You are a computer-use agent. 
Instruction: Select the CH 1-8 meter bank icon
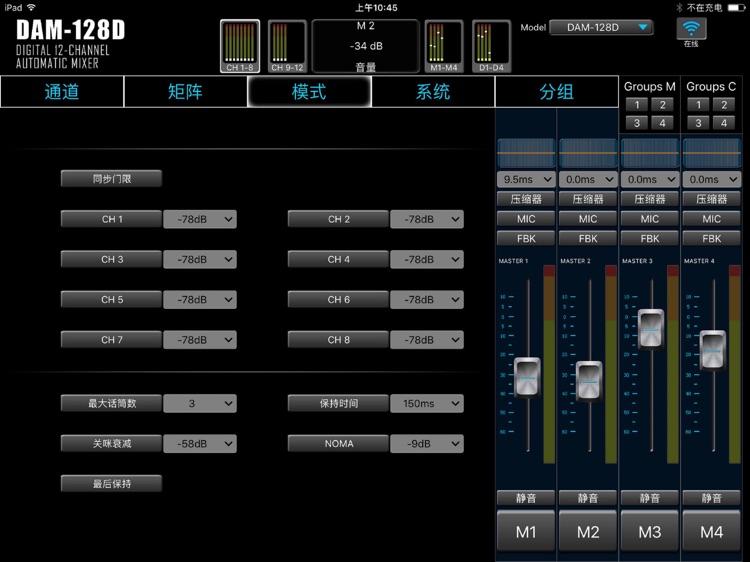240,46
